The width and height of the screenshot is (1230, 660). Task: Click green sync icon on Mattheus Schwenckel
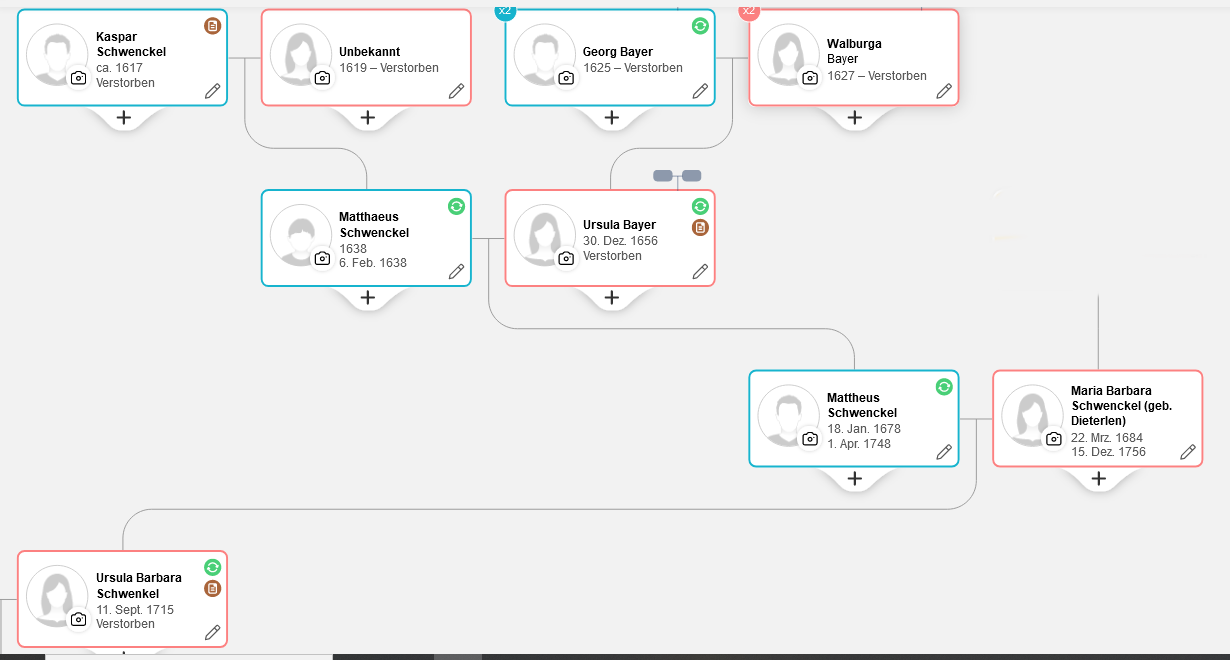[x=943, y=387]
